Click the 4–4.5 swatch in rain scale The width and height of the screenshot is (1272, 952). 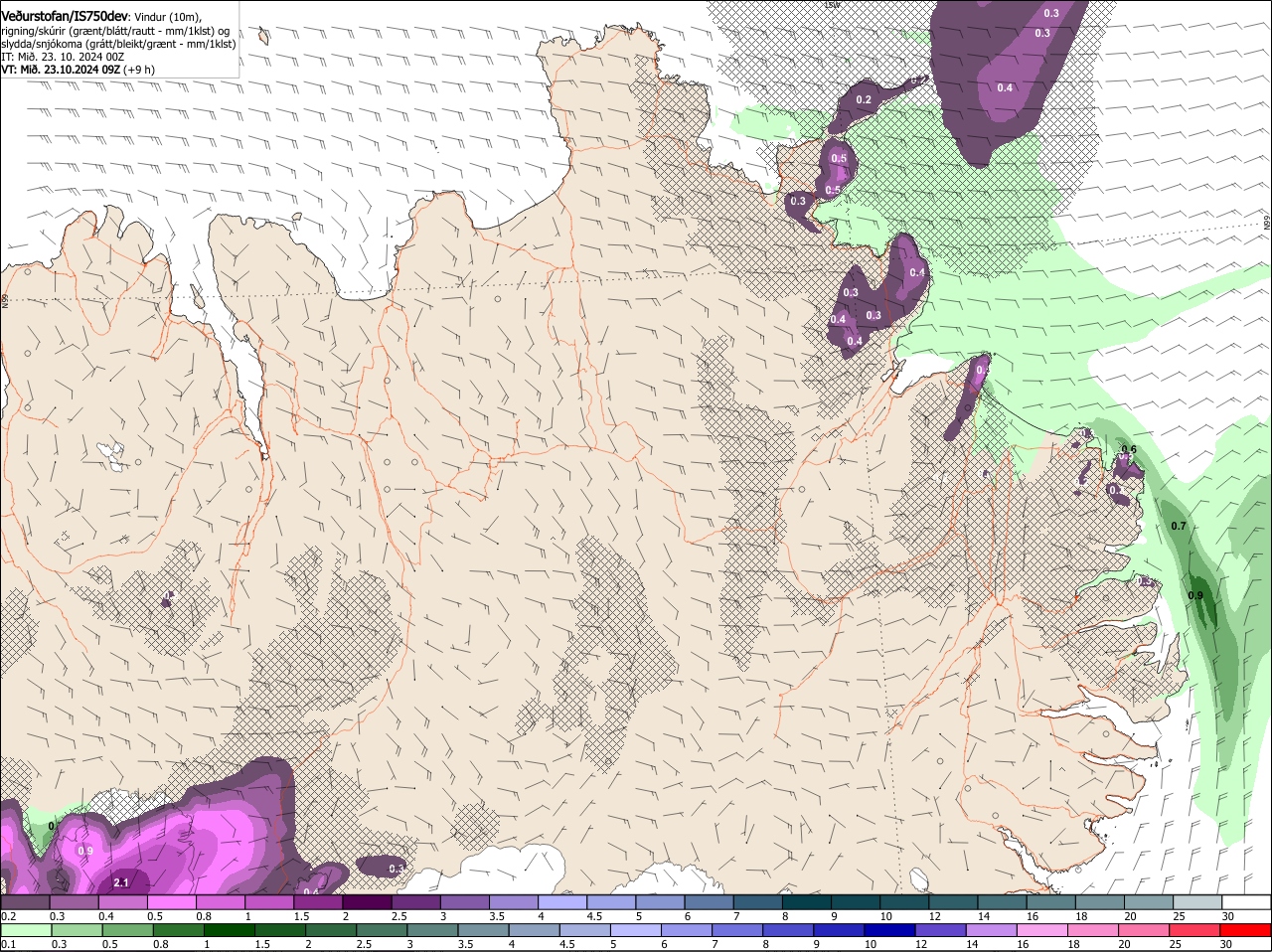point(533,930)
